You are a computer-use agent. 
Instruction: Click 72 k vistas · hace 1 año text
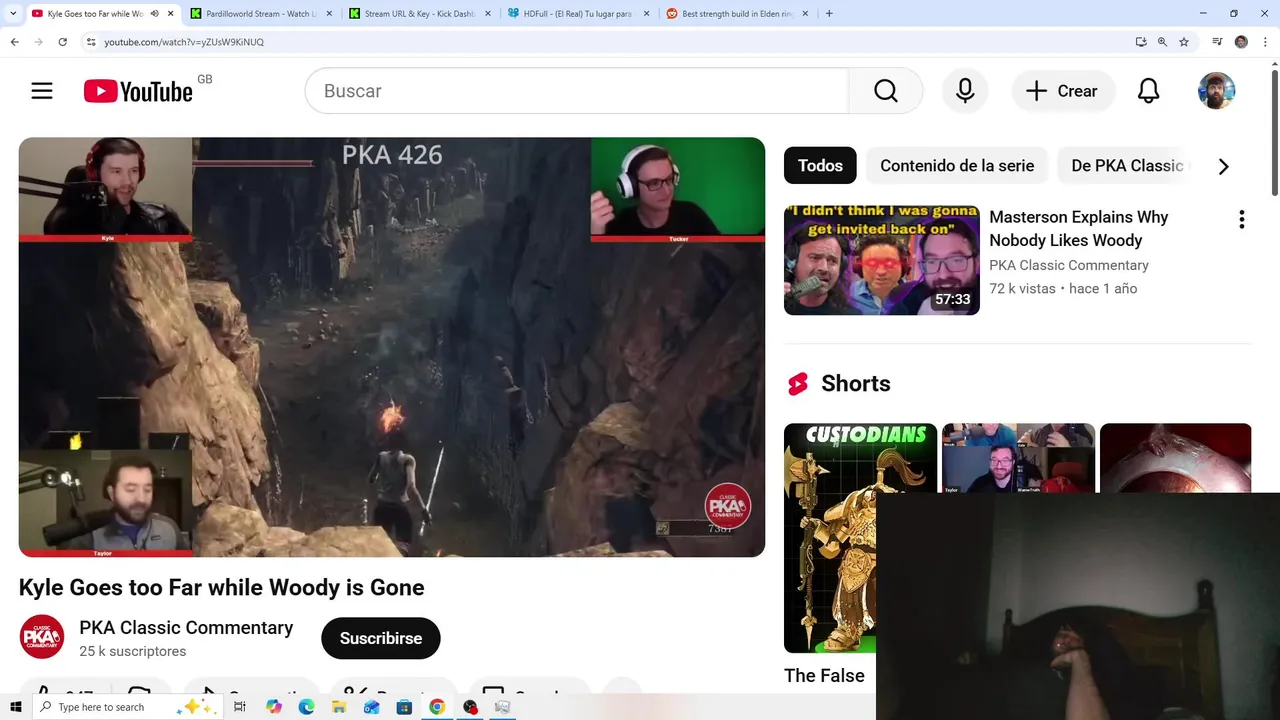click(1063, 289)
